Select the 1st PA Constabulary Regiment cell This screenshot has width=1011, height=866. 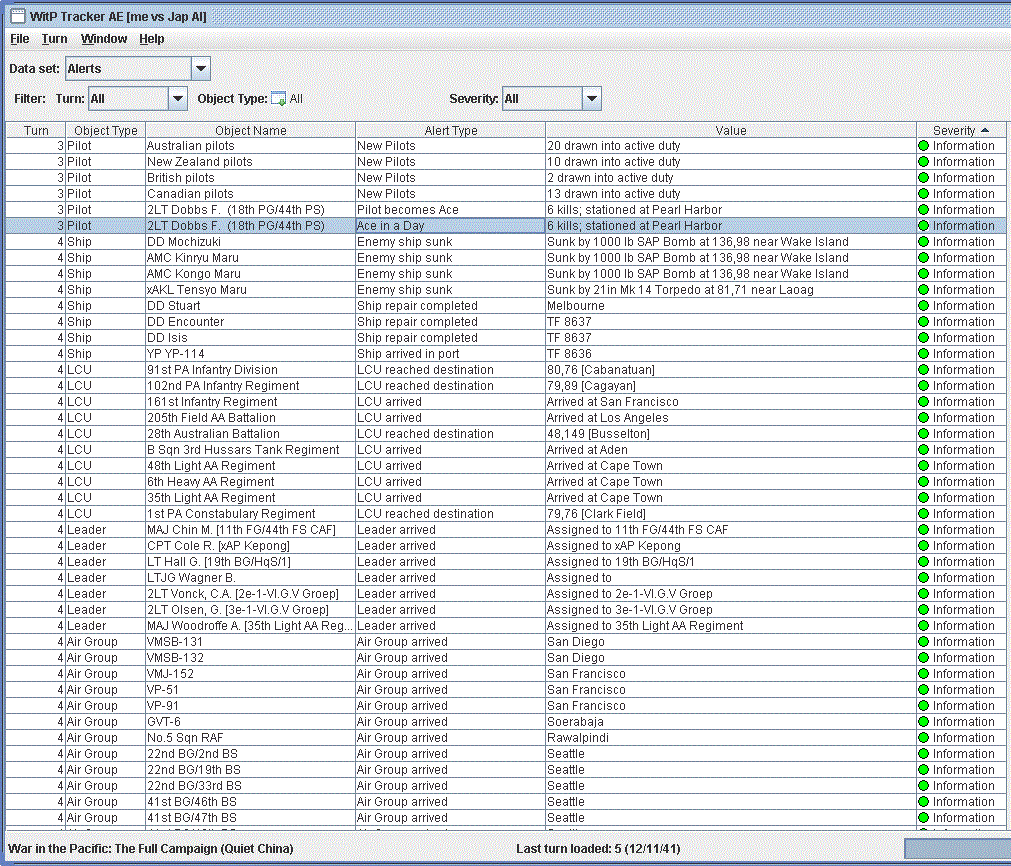pyautogui.click(x=250, y=513)
